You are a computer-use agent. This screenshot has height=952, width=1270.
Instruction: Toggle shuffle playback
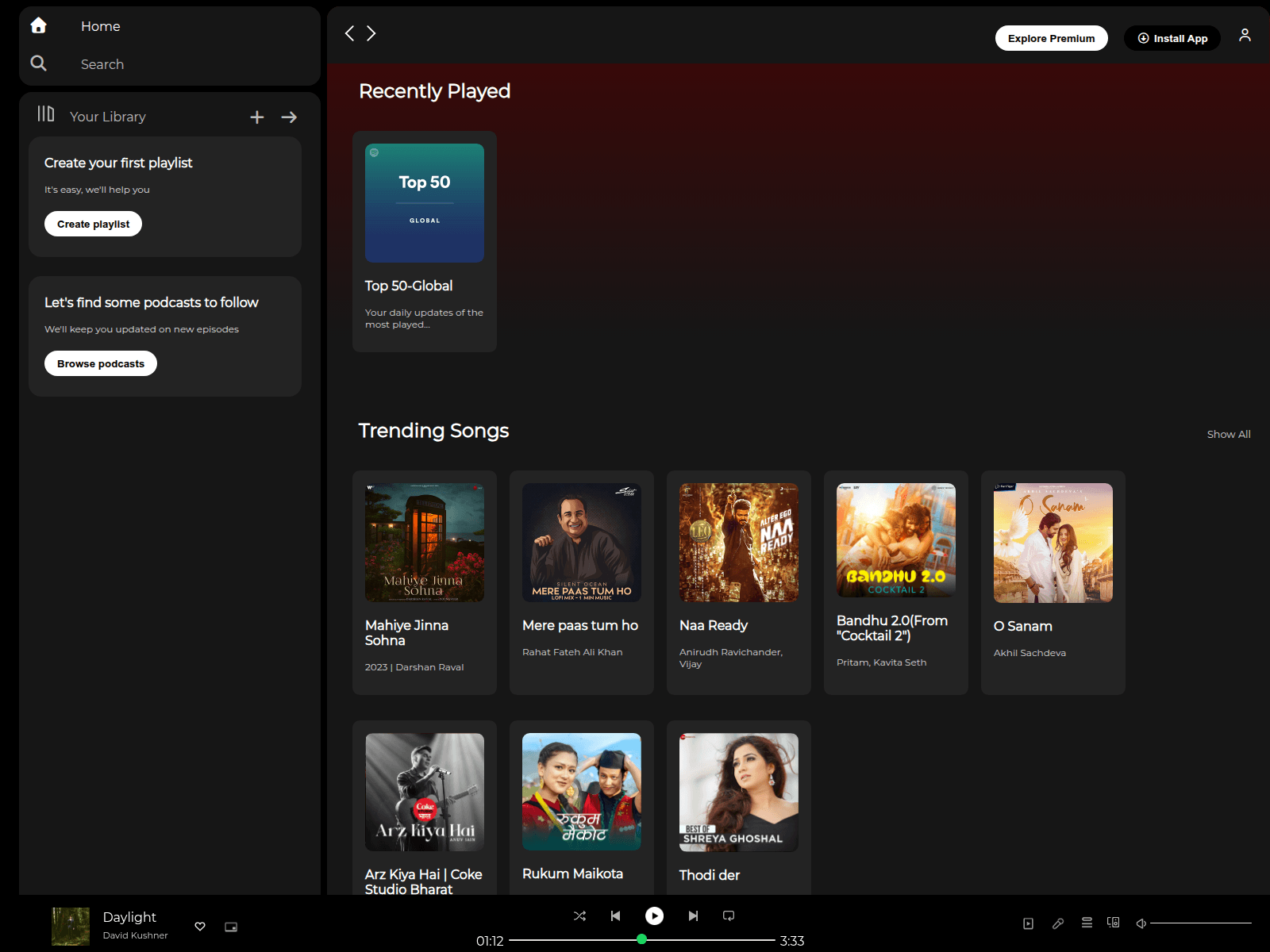(x=580, y=916)
